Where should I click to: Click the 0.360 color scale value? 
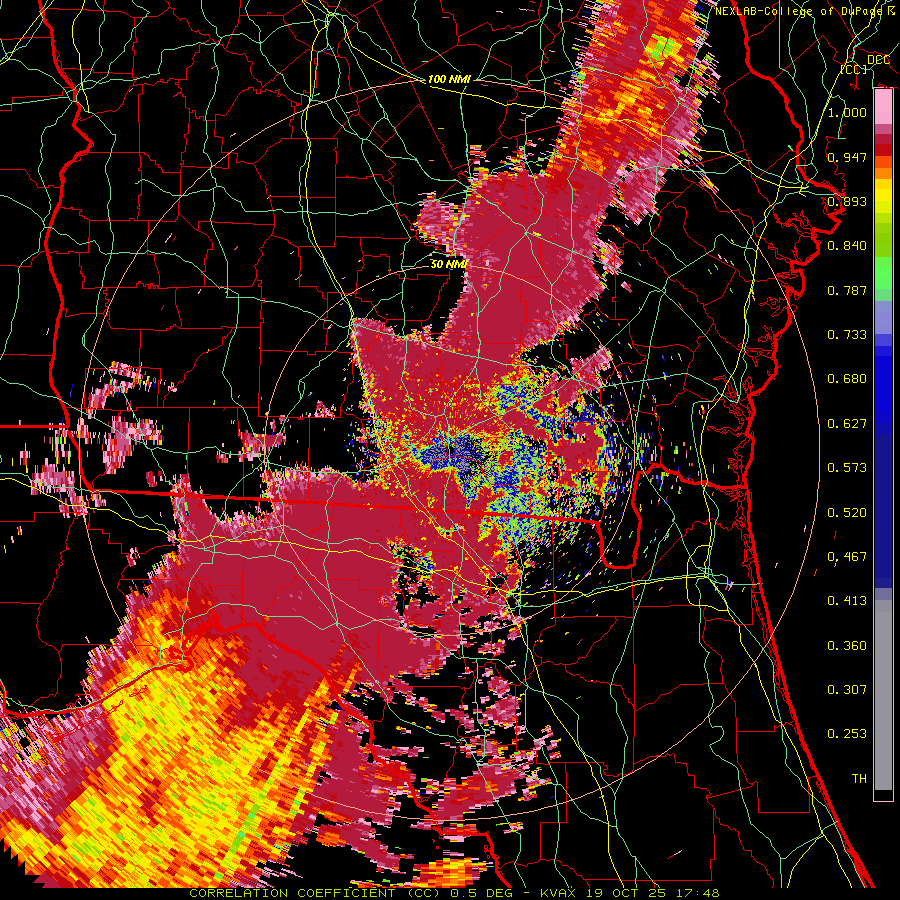[847, 646]
